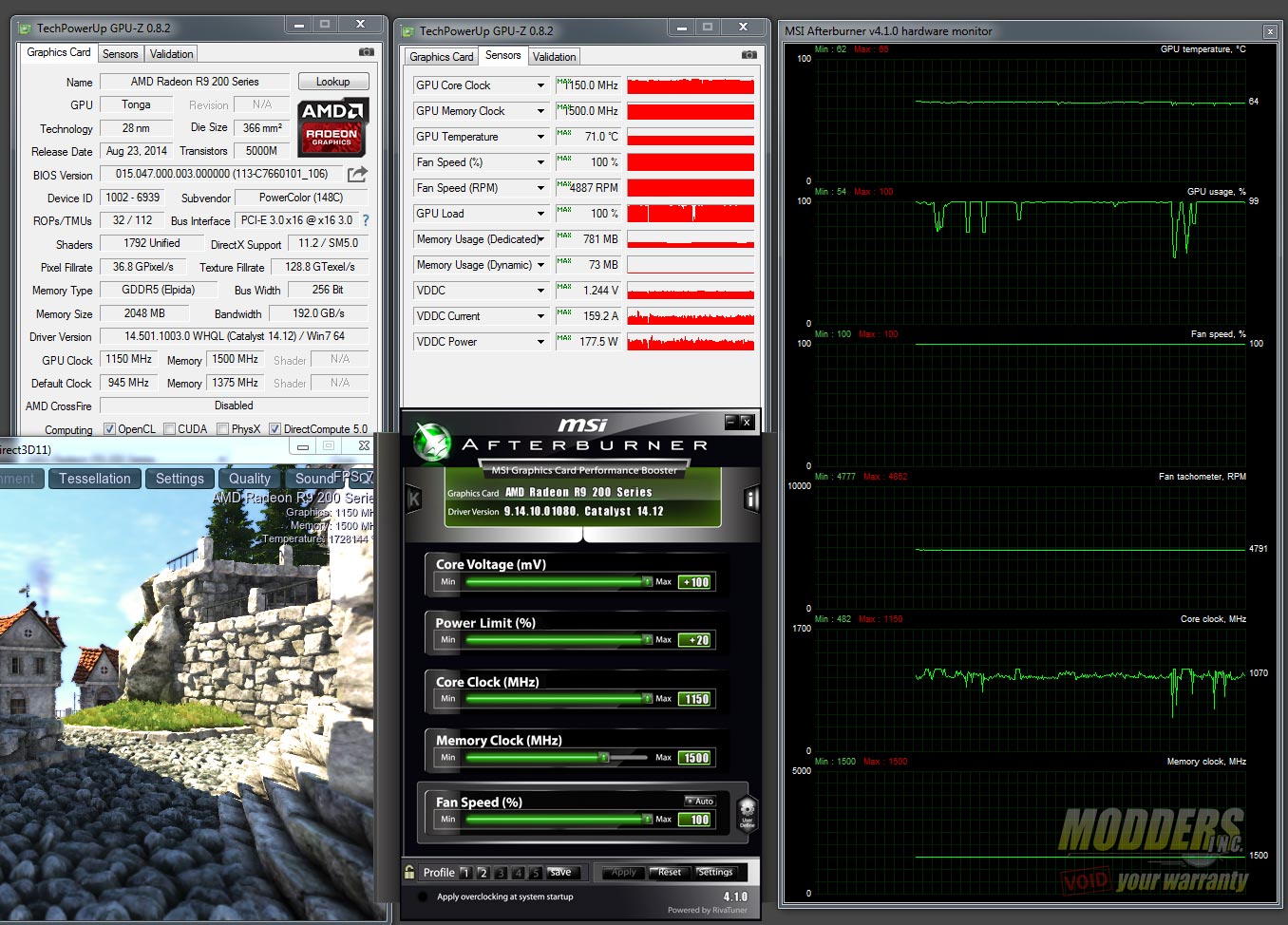Click the User Define fan gear icon

pyautogui.click(x=748, y=812)
